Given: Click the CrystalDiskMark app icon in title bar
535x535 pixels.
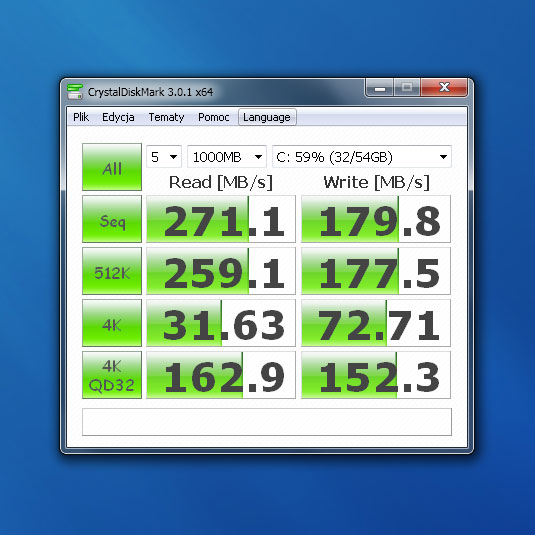Looking at the screenshot, I should pyautogui.click(x=75, y=91).
